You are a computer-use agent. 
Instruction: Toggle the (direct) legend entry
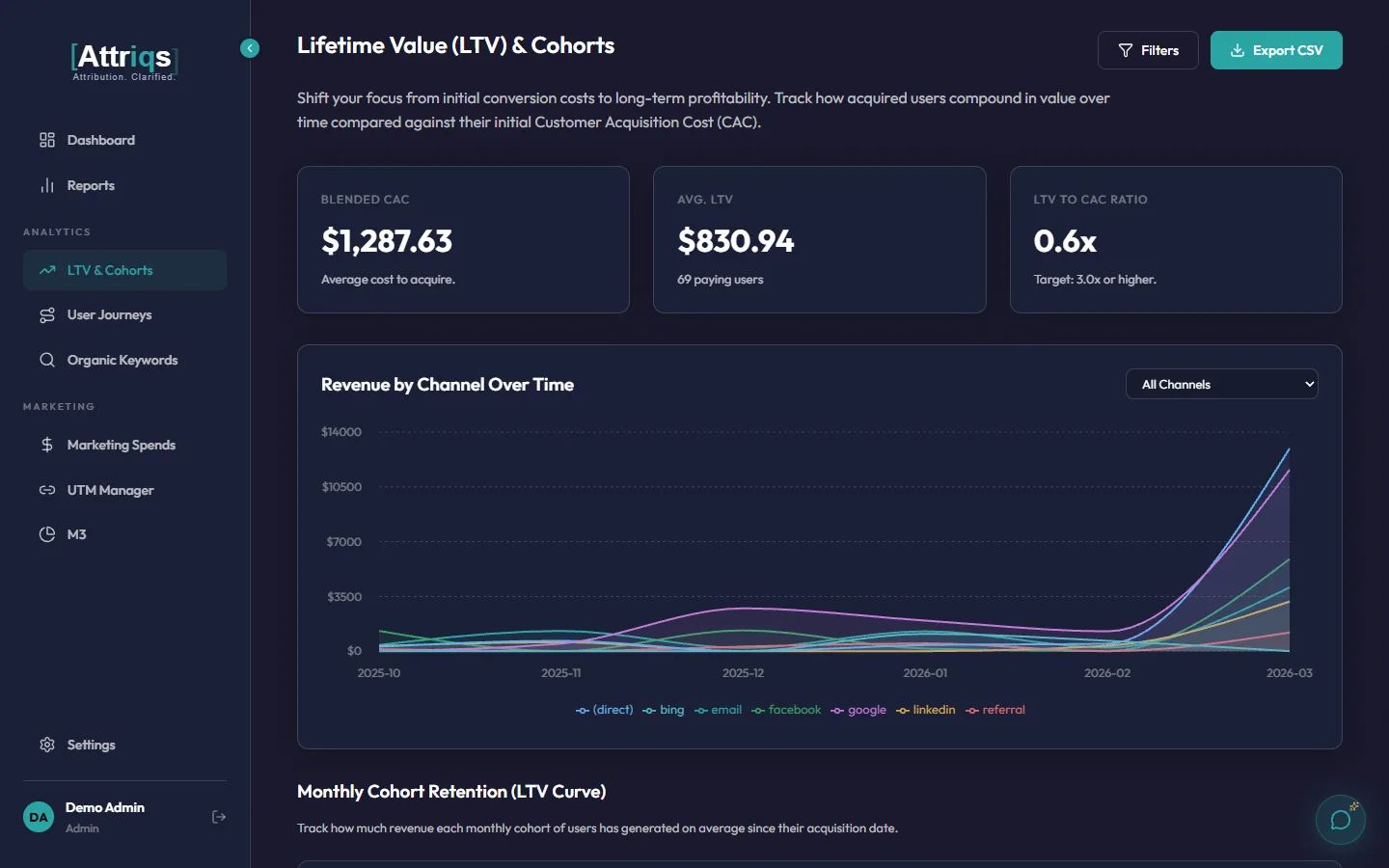(604, 710)
